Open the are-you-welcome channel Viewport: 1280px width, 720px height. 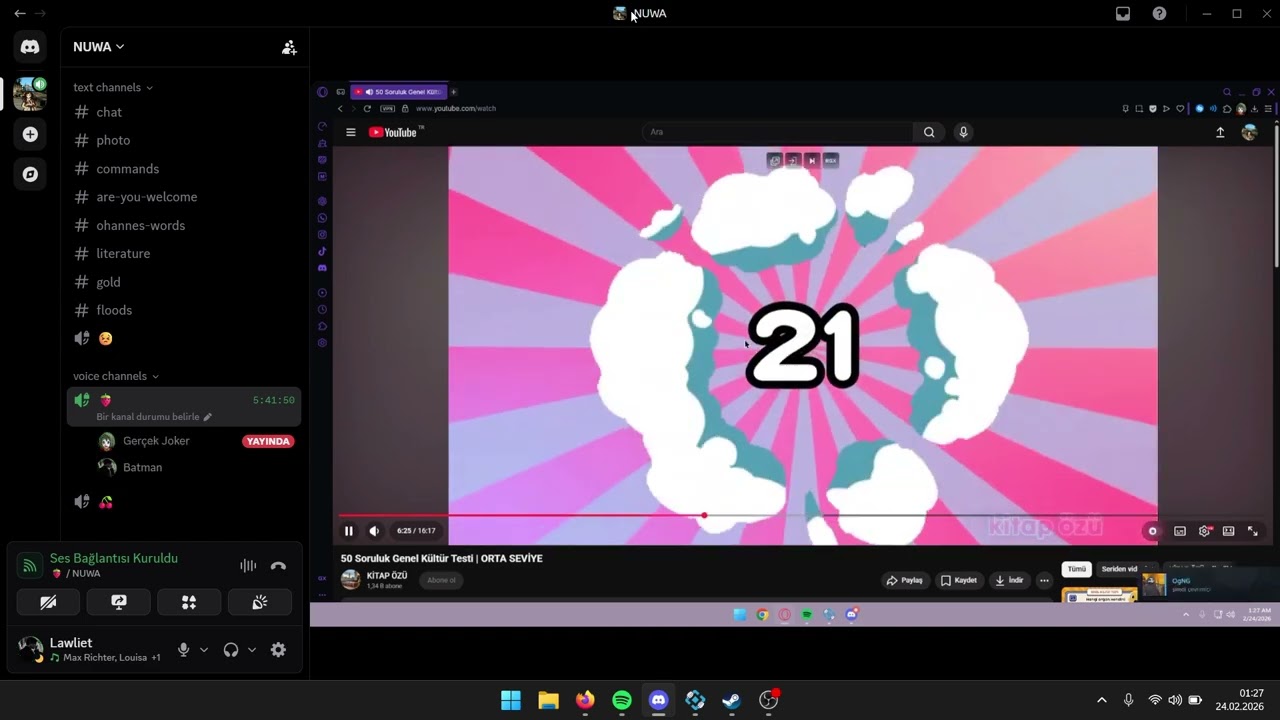click(184, 197)
